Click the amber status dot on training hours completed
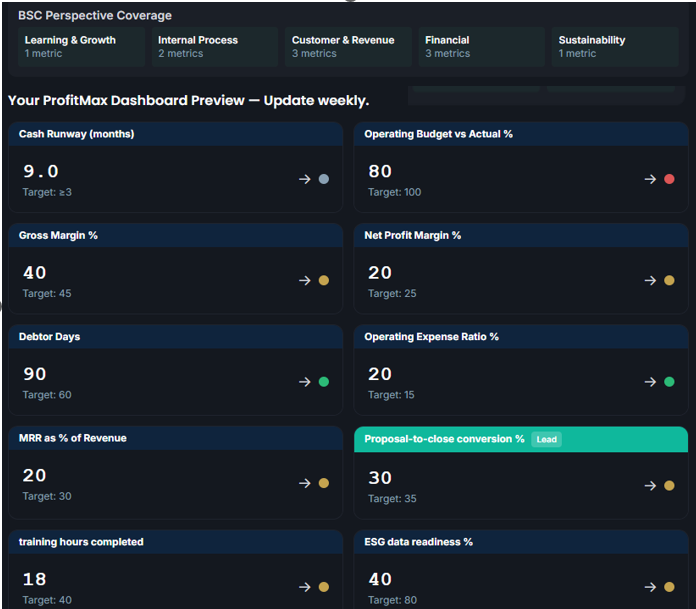 point(324,587)
